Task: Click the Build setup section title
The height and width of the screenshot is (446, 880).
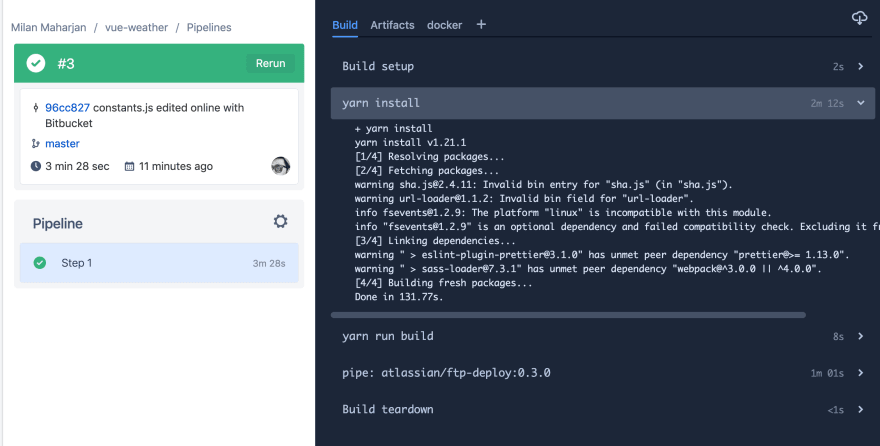Action: 378,66
